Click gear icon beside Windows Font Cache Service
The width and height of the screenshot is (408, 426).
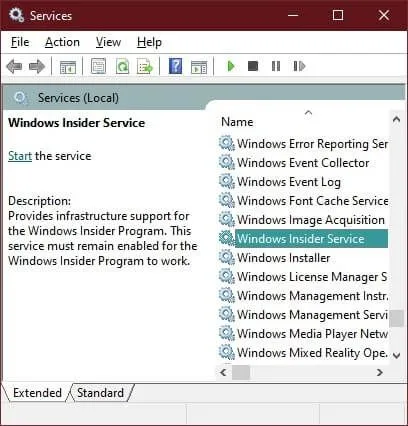227,200
